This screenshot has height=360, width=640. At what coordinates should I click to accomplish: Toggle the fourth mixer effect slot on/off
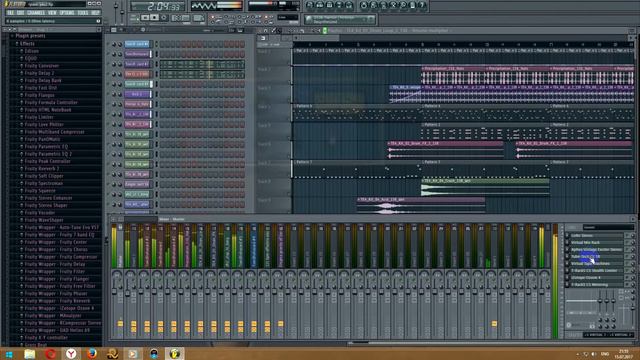[568, 256]
